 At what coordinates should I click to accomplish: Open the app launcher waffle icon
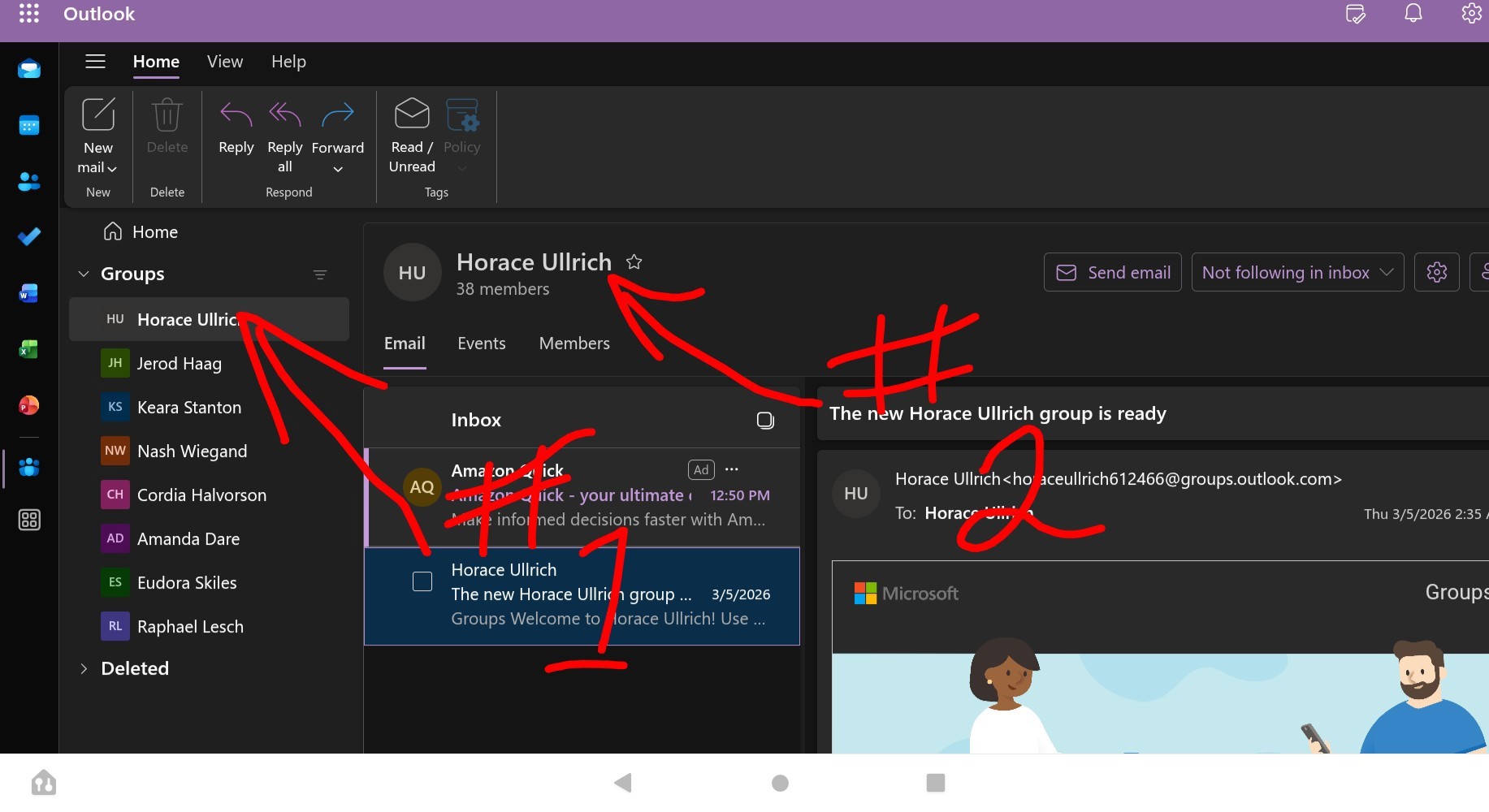tap(29, 14)
